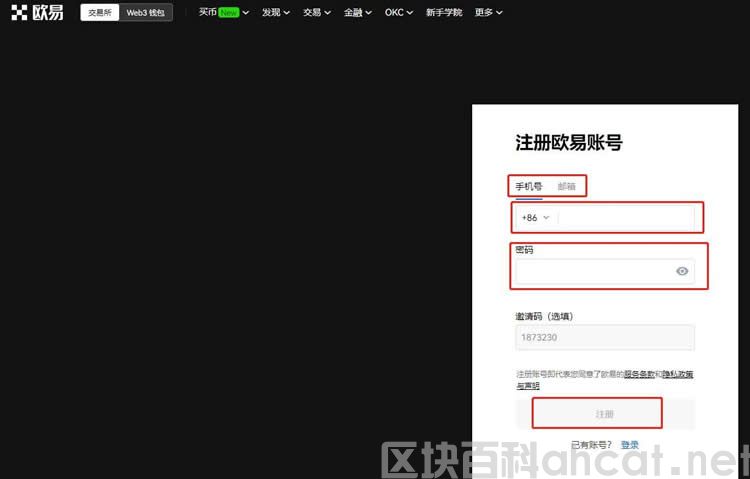Open the 买币 dropdown menu
The image size is (750, 479).
click(224, 12)
